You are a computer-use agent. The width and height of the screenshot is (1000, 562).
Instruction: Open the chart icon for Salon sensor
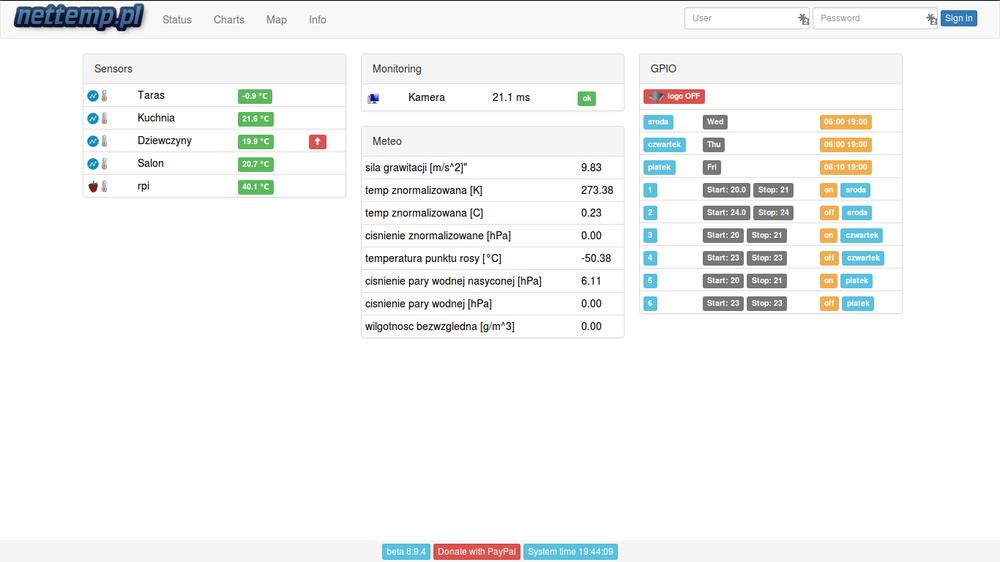click(x=92, y=164)
